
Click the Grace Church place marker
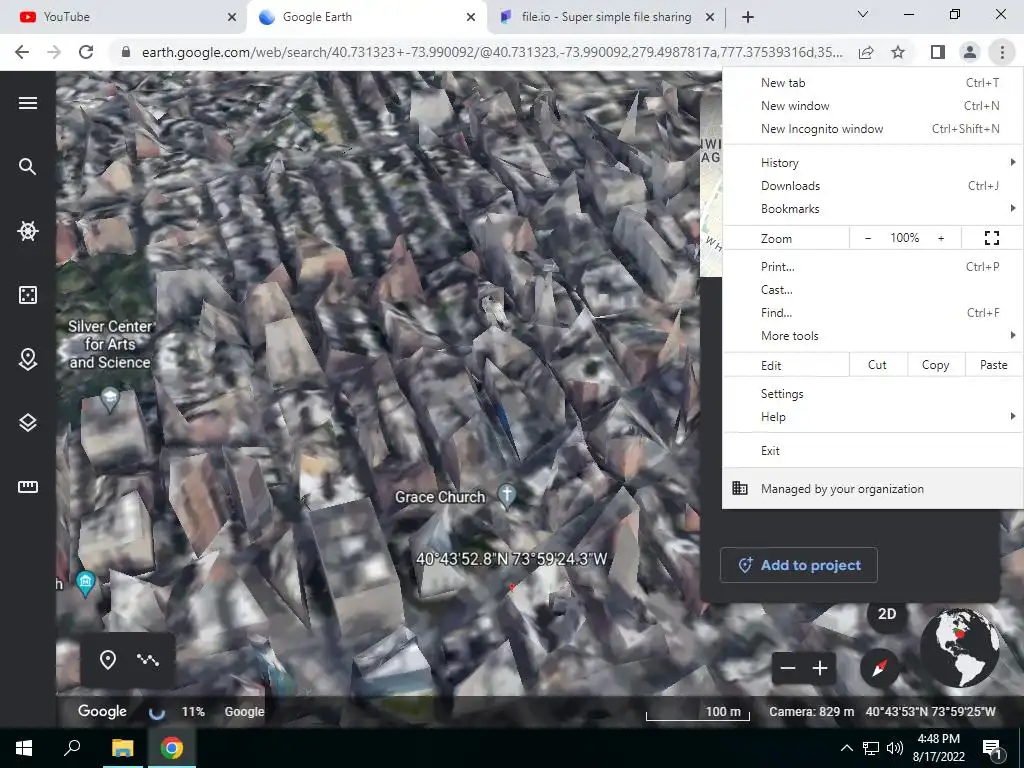point(507,495)
